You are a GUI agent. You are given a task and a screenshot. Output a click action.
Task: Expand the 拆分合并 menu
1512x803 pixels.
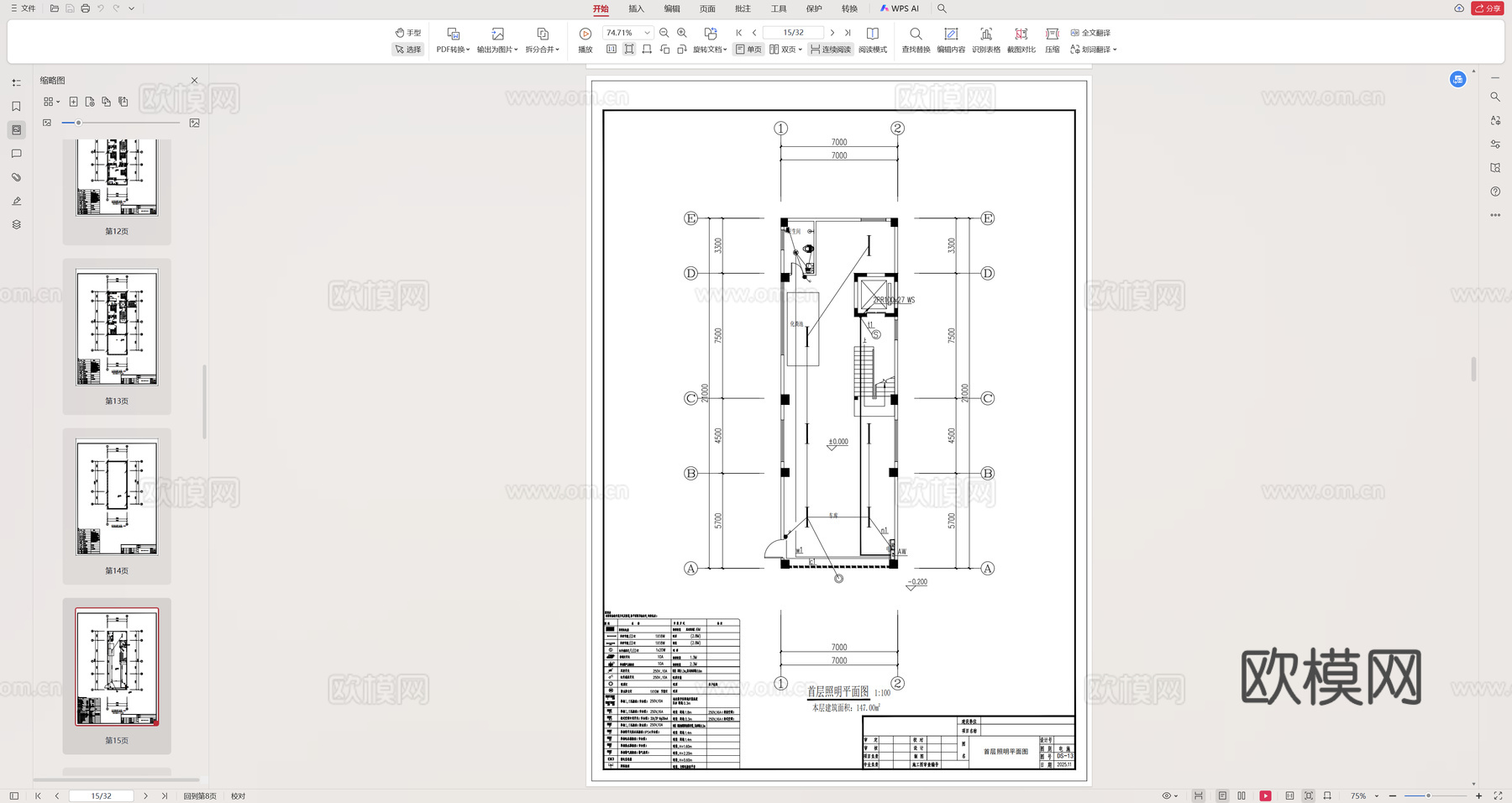[x=542, y=39]
